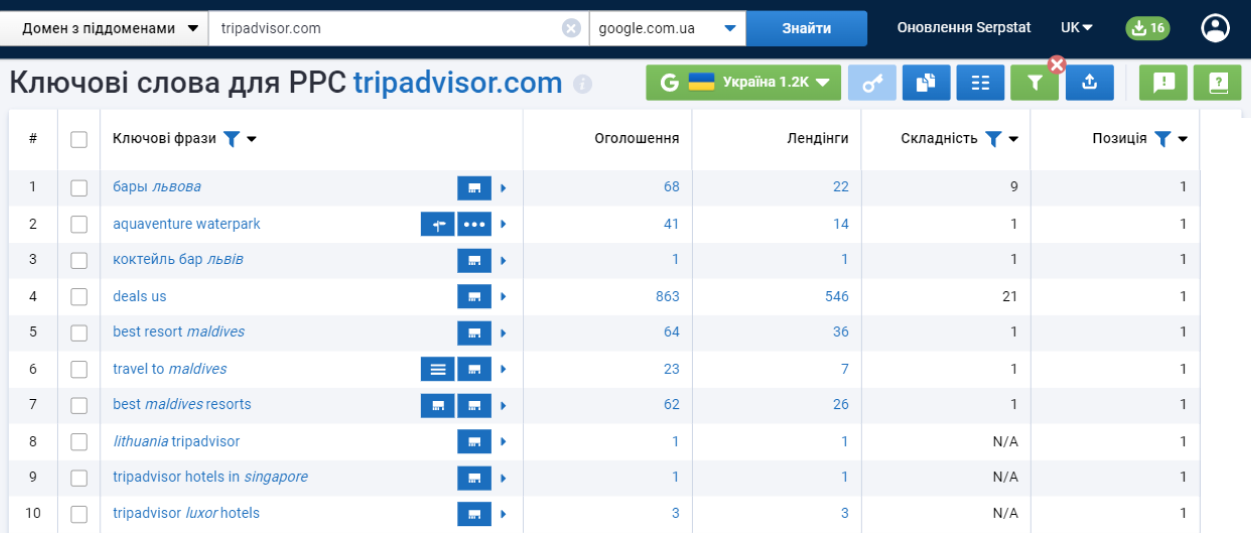1251x541 pixels.
Task: Sort by Лендінги column header
Action: 818,139
